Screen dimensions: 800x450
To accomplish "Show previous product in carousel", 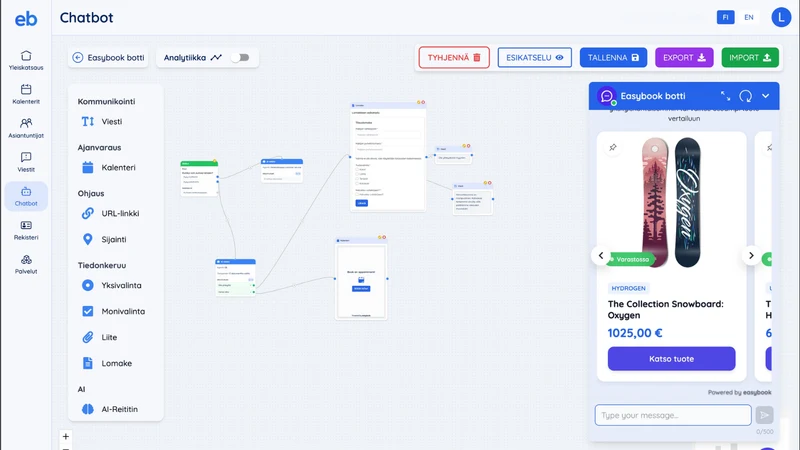I will 601,256.
